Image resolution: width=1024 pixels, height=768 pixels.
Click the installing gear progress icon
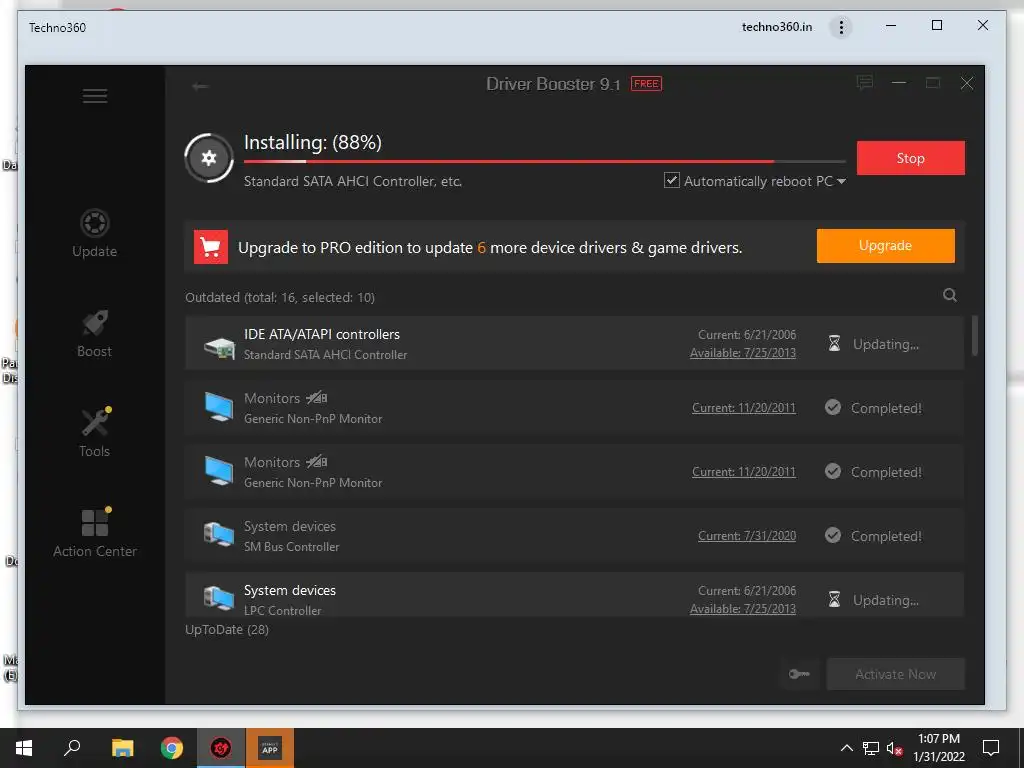click(209, 158)
